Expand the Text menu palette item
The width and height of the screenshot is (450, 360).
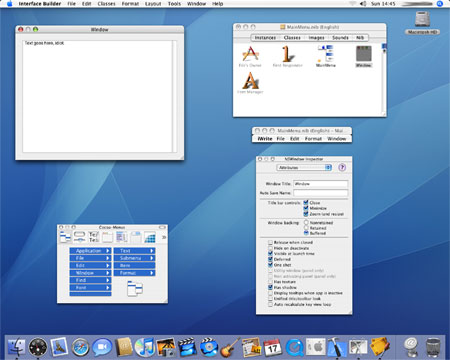click(x=134, y=251)
